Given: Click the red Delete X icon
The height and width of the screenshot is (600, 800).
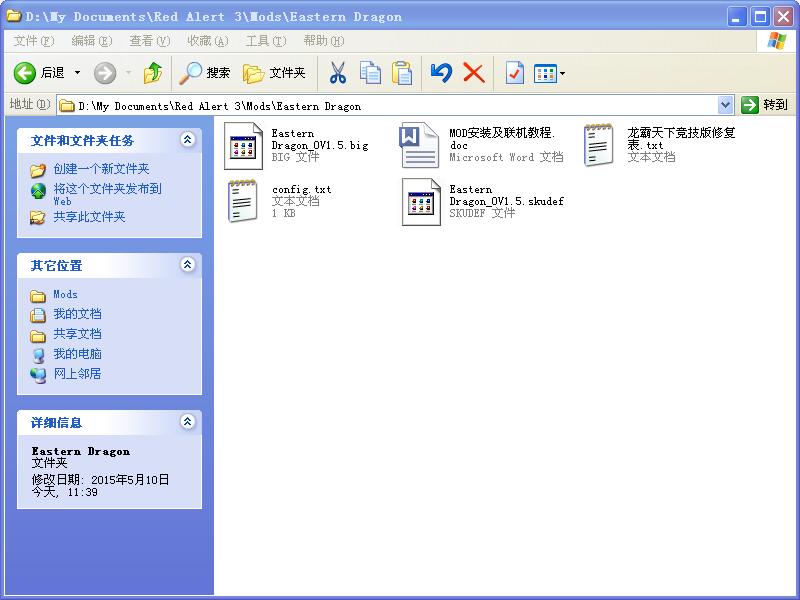Looking at the screenshot, I should pos(474,73).
